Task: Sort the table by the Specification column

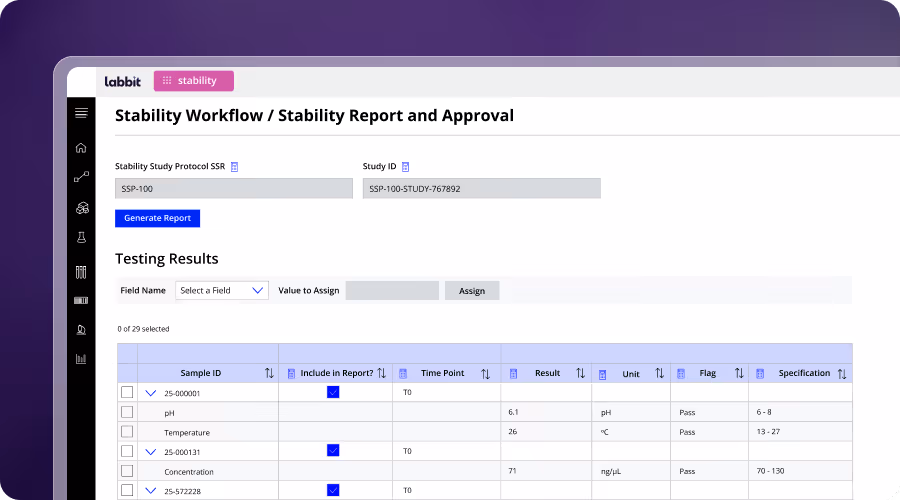Action: pyautogui.click(x=842, y=374)
